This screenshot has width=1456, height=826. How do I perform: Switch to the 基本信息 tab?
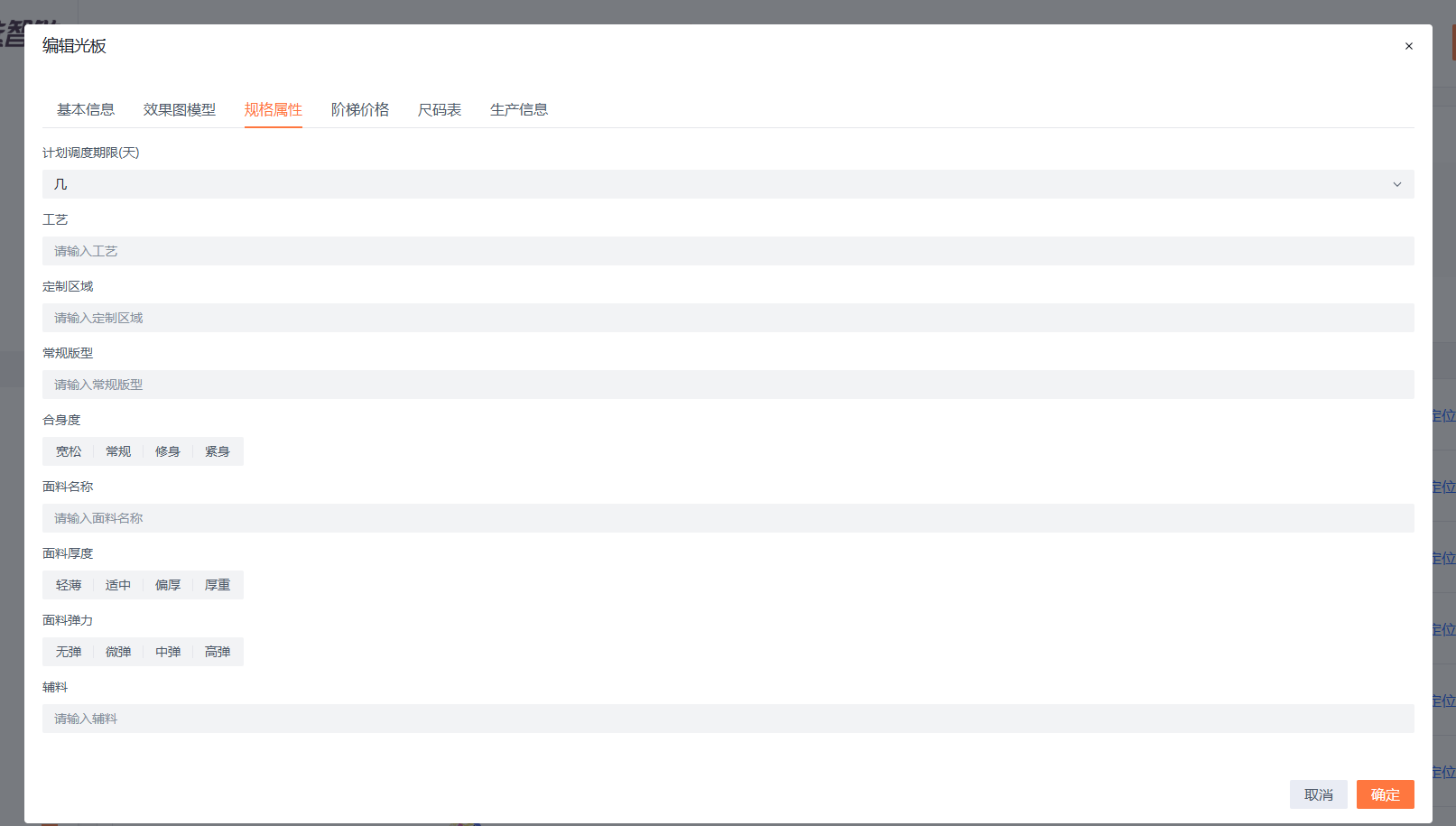(x=86, y=109)
